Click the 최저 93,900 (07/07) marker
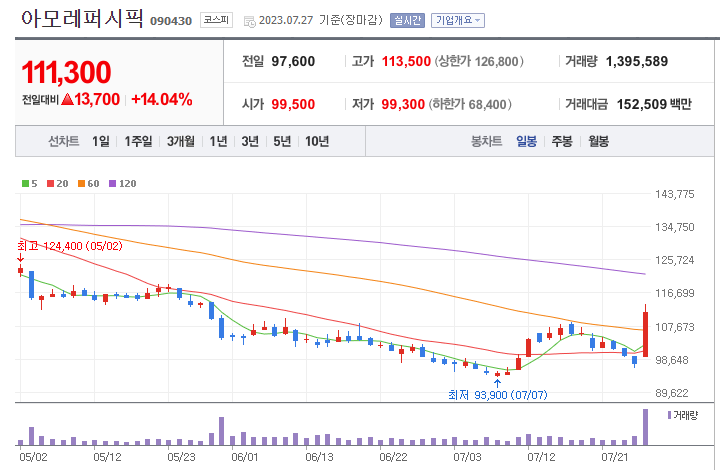 tap(498, 395)
